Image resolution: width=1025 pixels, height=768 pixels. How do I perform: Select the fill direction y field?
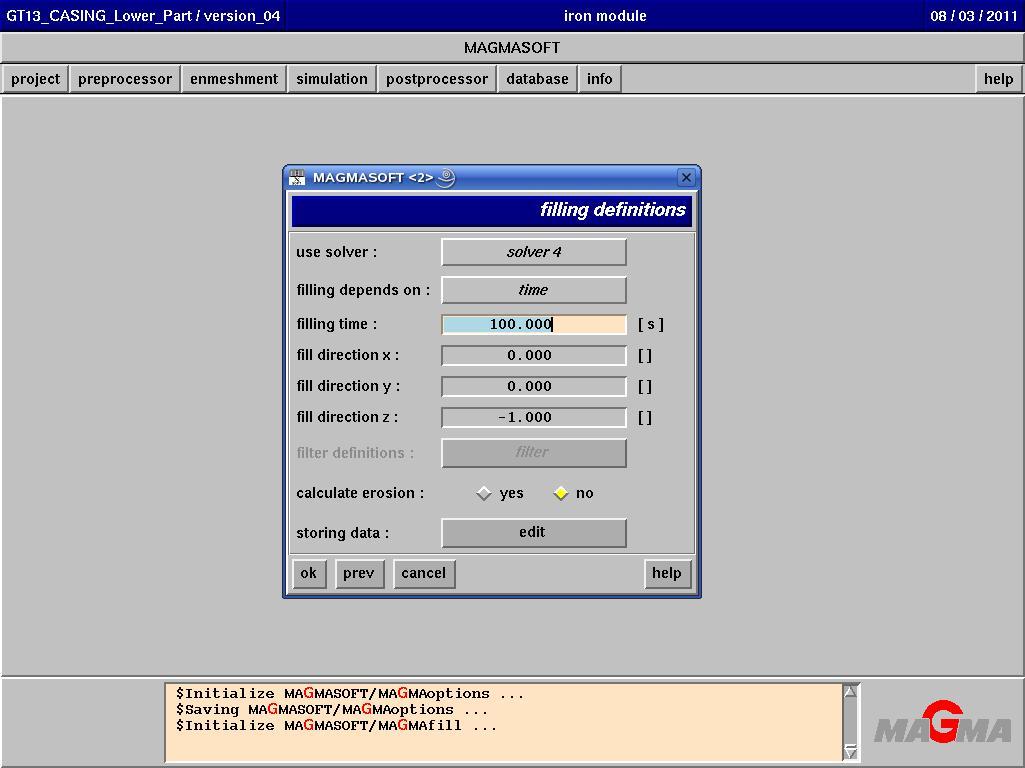pos(534,386)
